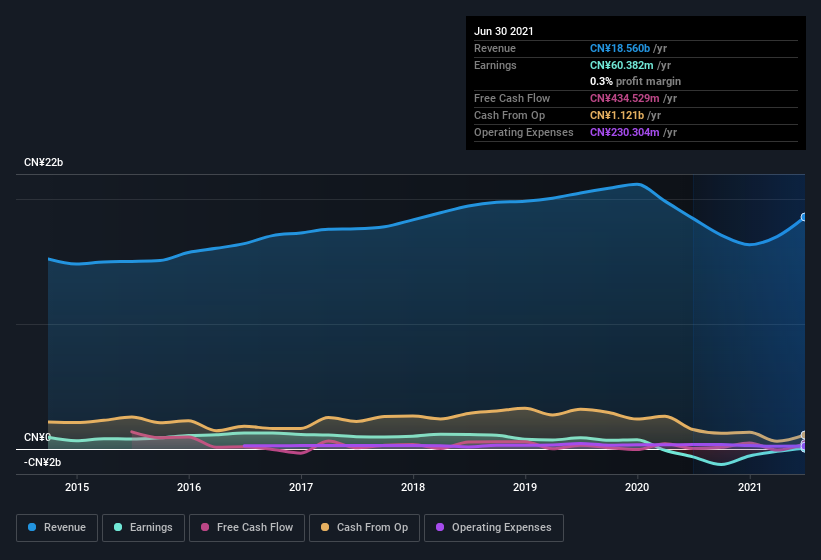This screenshot has height=560, width=821.
Task: Toggle the Revenue legend button
Action: pos(57,528)
